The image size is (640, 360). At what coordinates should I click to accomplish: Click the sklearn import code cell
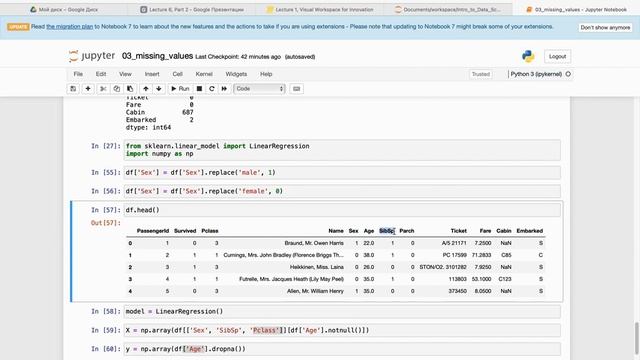point(342,150)
